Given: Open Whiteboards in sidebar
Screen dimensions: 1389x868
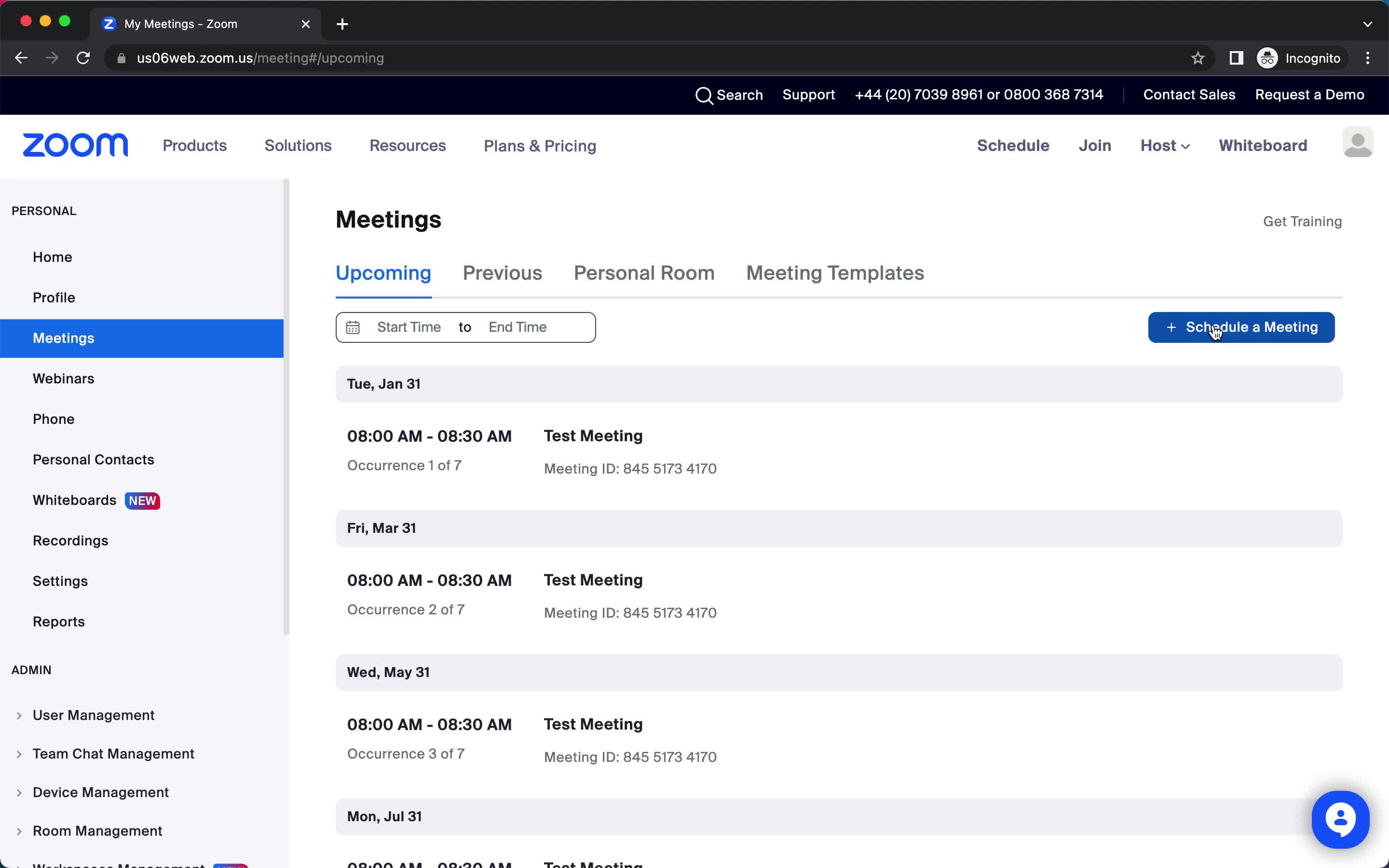Looking at the screenshot, I should coord(75,501).
